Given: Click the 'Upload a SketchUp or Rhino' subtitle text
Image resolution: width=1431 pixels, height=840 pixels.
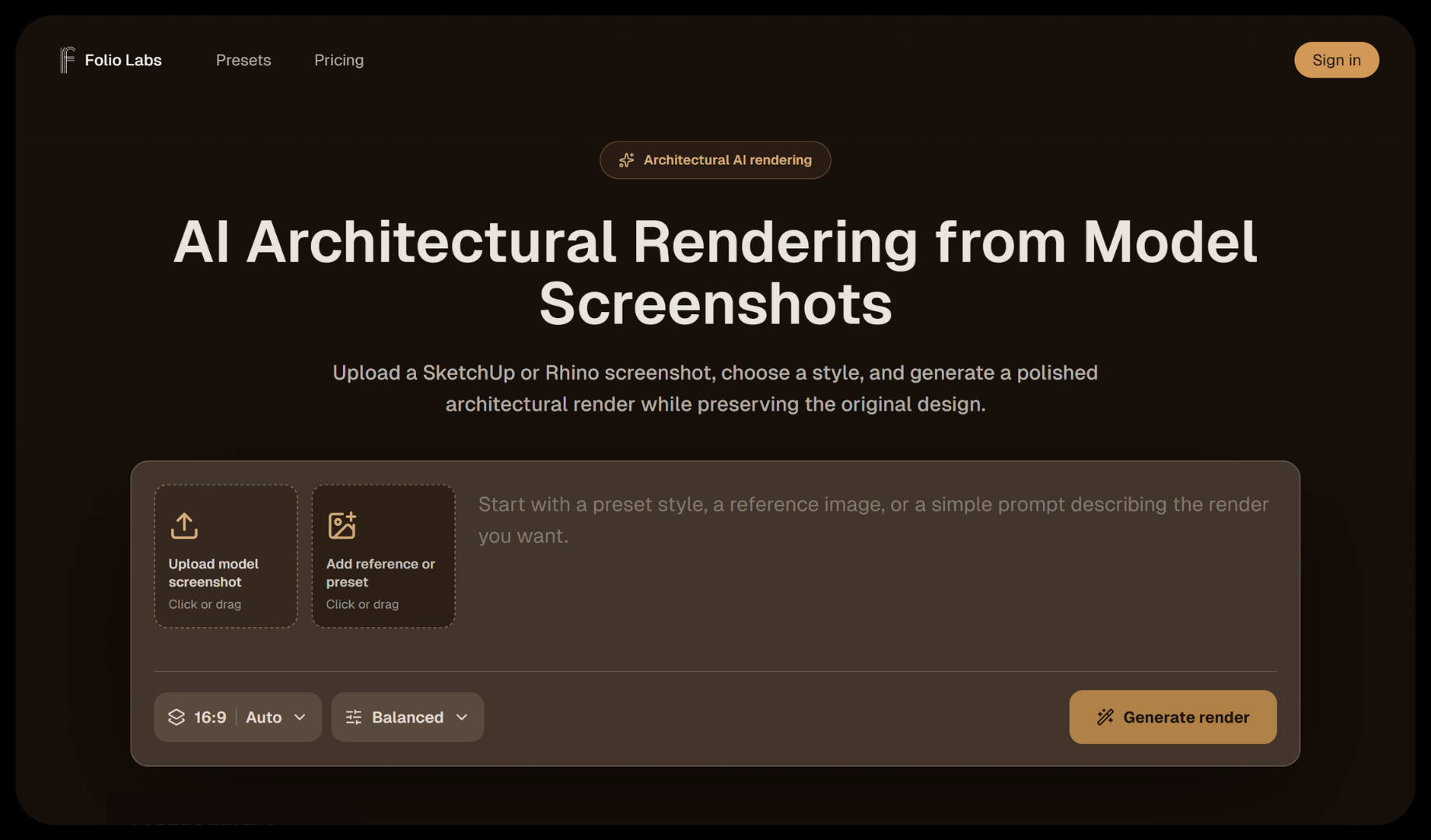Looking at the screenshot, I should pyautogui.click(x=715, y=388).
